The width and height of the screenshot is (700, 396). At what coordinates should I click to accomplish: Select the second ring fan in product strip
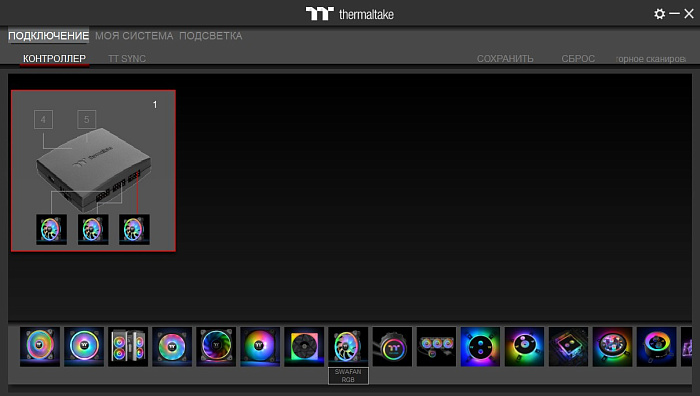(84, 346)
